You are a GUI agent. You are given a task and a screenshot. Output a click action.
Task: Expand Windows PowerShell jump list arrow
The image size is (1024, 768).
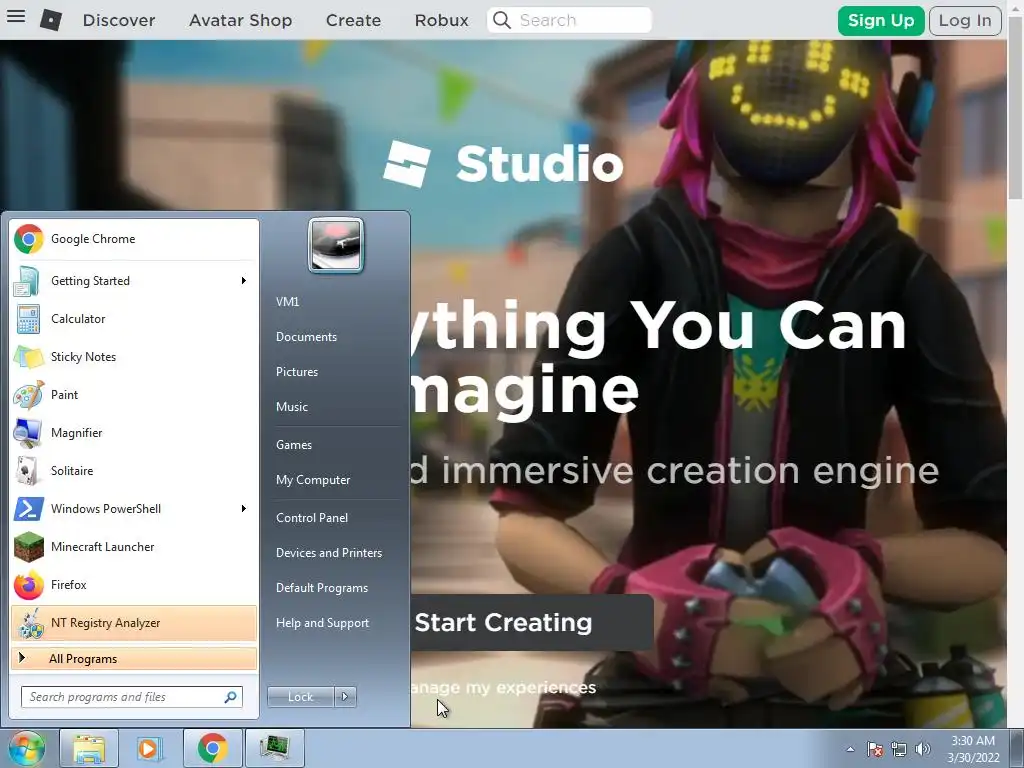tap(244, 509)
